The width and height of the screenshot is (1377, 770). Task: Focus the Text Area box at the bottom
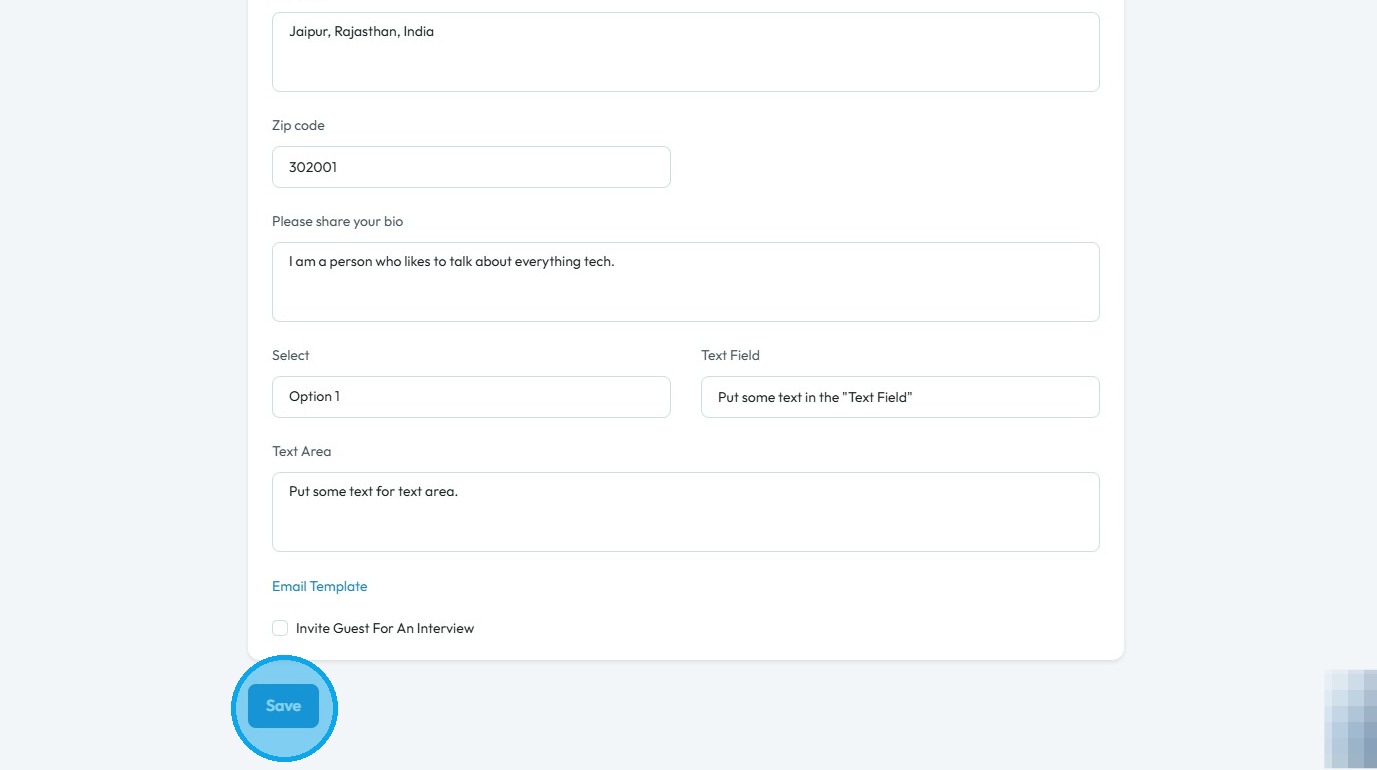(x=685, y=512)
